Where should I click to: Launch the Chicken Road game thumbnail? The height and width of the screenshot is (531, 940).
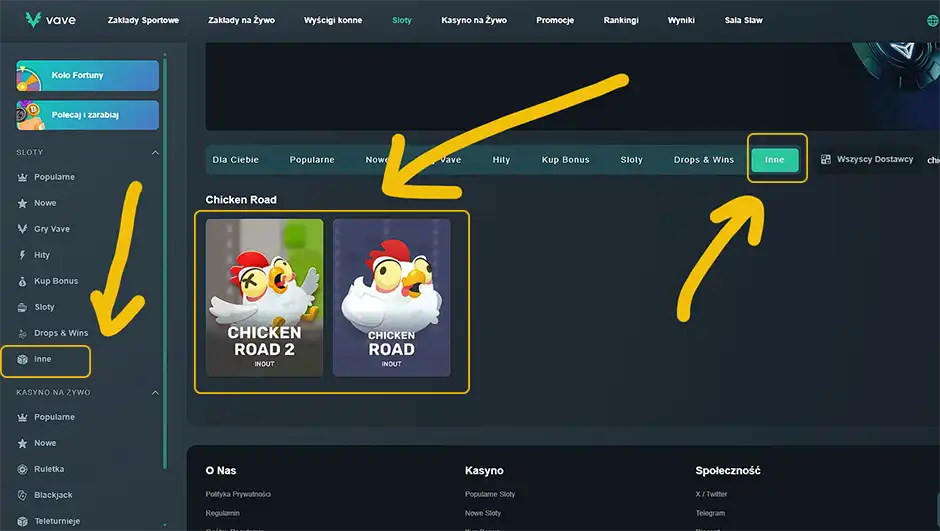(x=391, y=298)
